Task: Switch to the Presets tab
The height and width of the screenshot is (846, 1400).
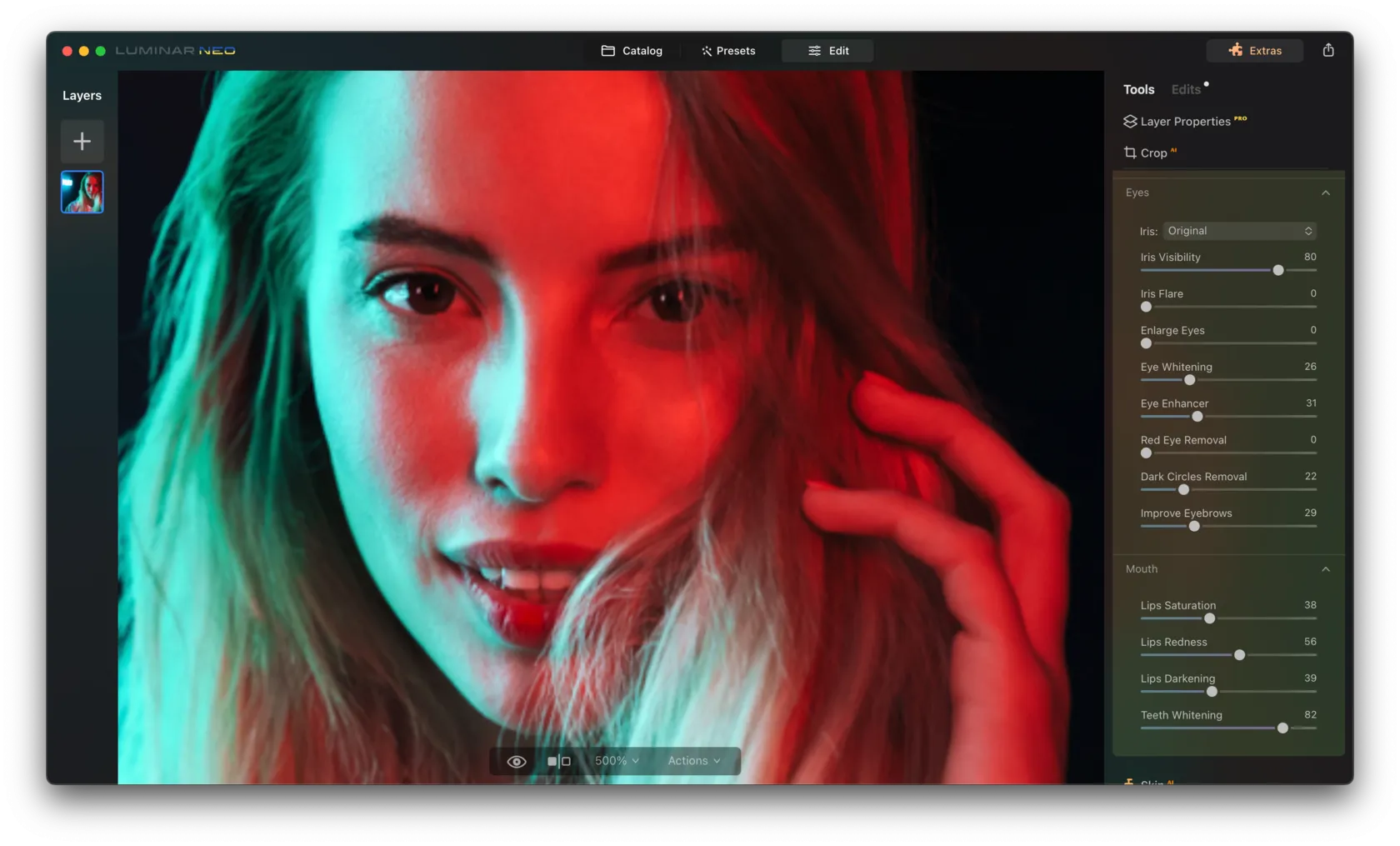Action: point(728,51)
